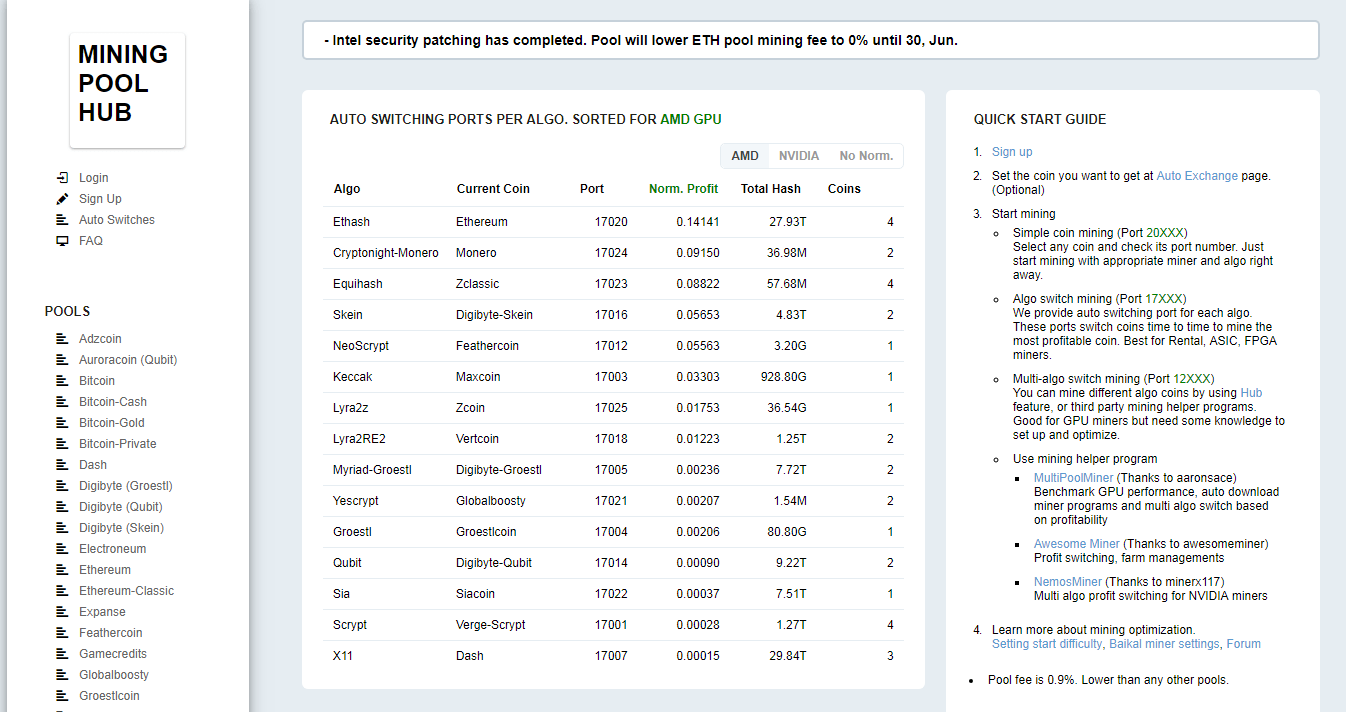Screen dimensions: 1346x712
Task: Click the Ethash algo row
Action: pos(614,222)
